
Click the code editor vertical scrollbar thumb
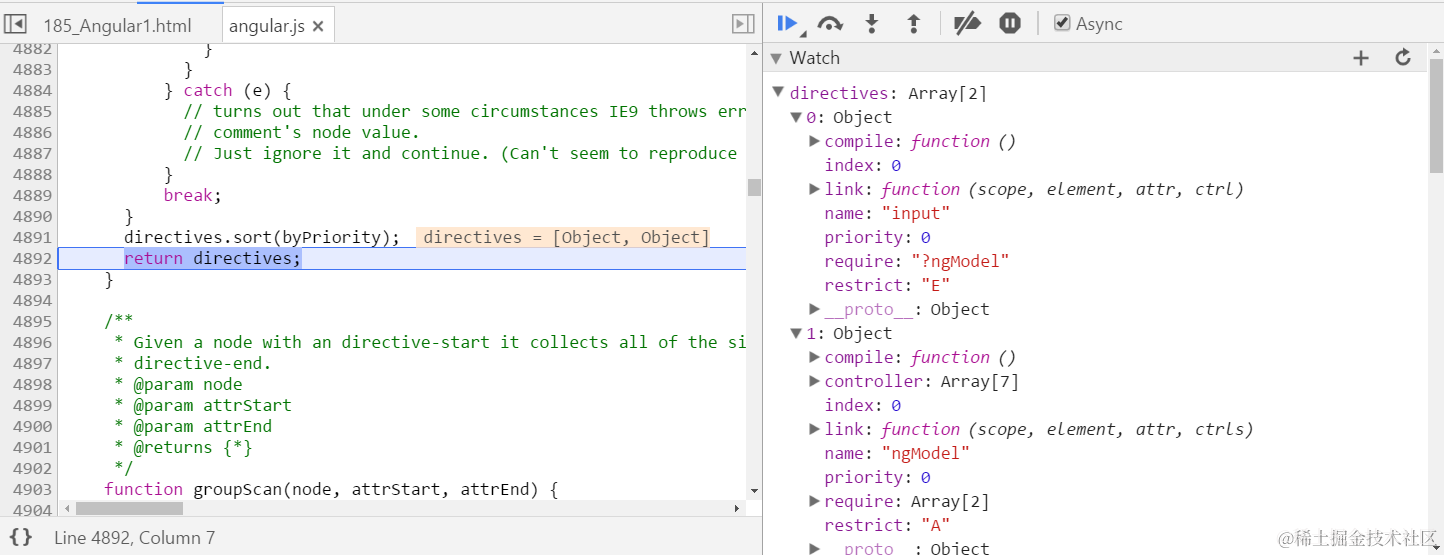tap(754, 187)
